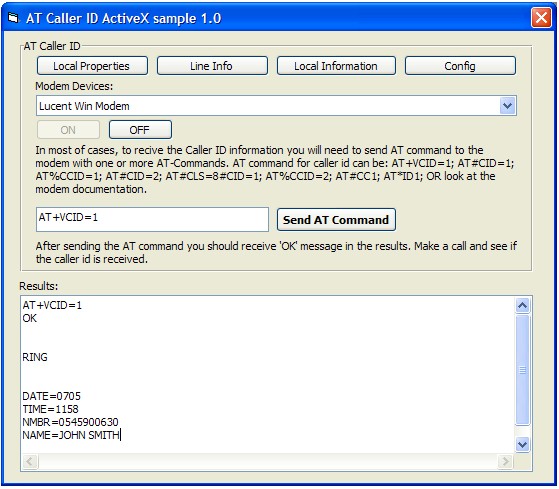The image size is (559, 489).
Task: Click the application icon in title bar
Action: (x=13, y=17)
